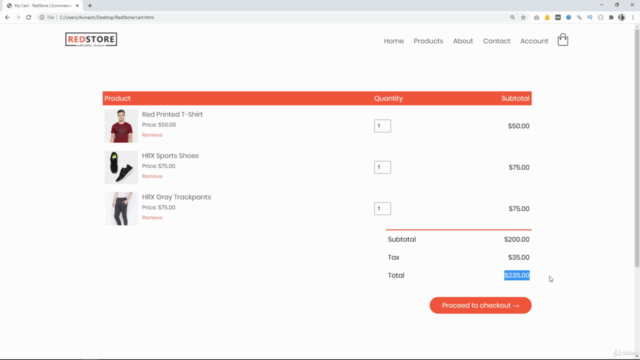Click the HRX Gray Trackpants thumbnail

point(121,209)
